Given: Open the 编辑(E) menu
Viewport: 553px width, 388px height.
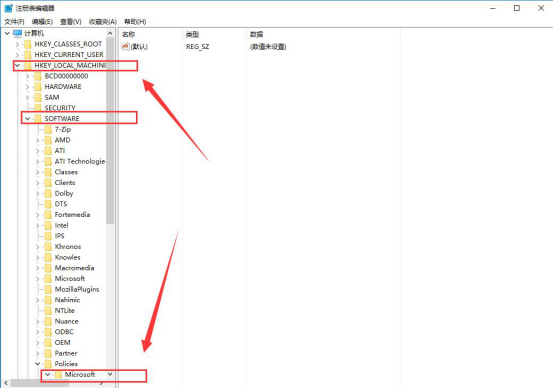Looking at the screenshot, I should click(x=42, y=22).
